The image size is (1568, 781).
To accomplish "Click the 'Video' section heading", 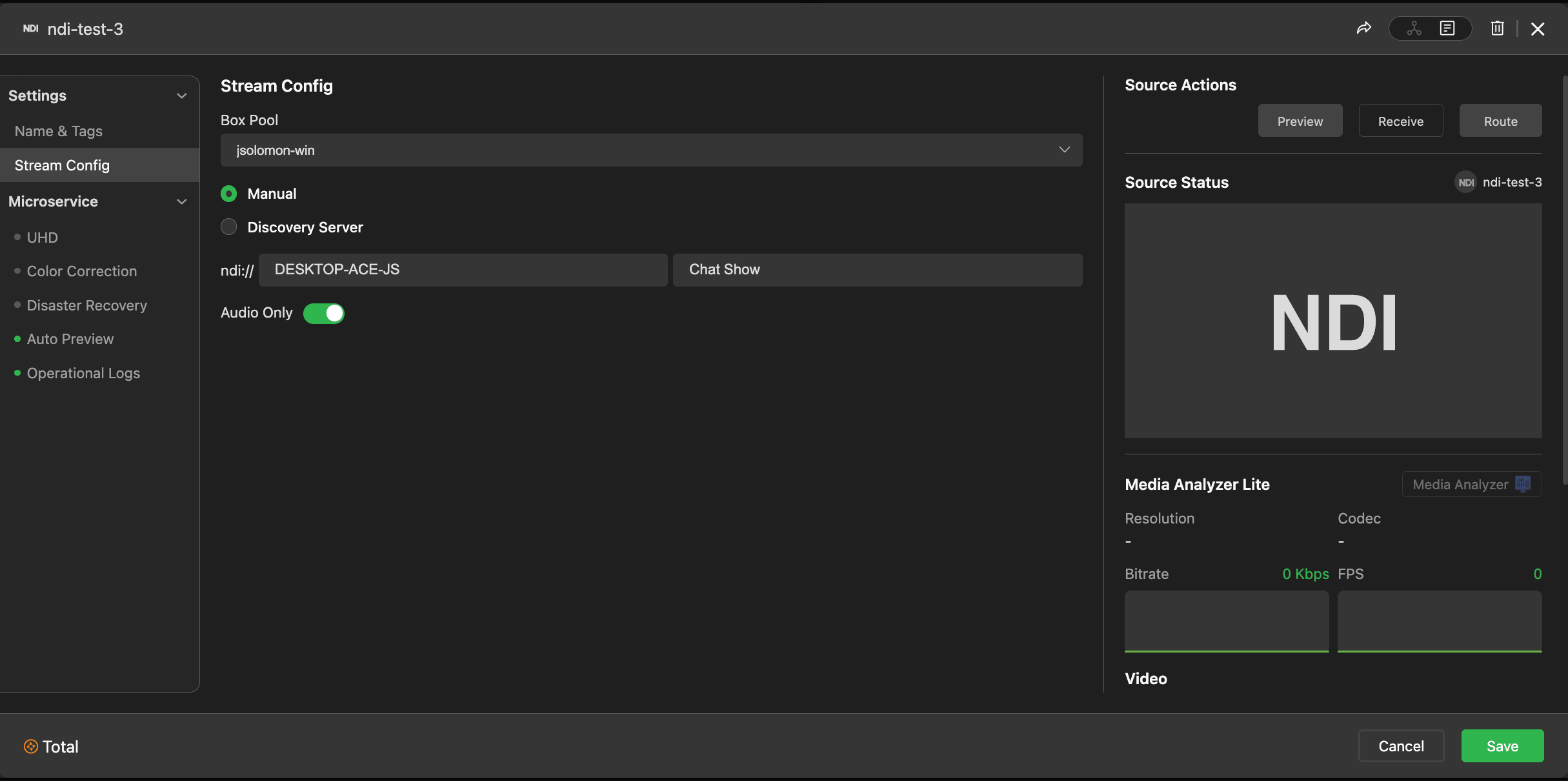I will pos(1146,679).
